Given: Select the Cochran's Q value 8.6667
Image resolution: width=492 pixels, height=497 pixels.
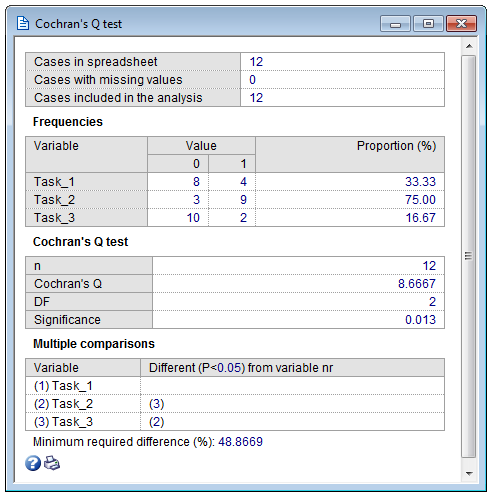Looking at the screenshot, I should click(417, 284).
